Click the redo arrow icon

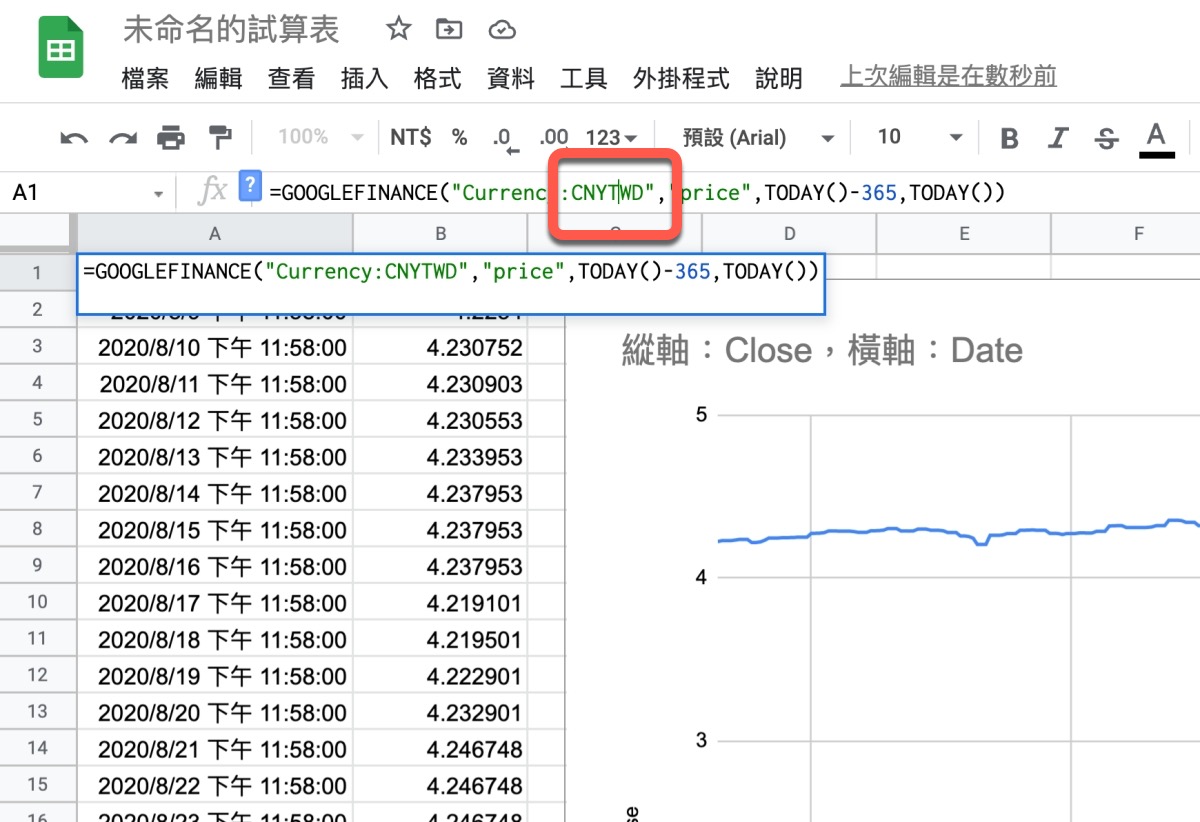point(122,138)
